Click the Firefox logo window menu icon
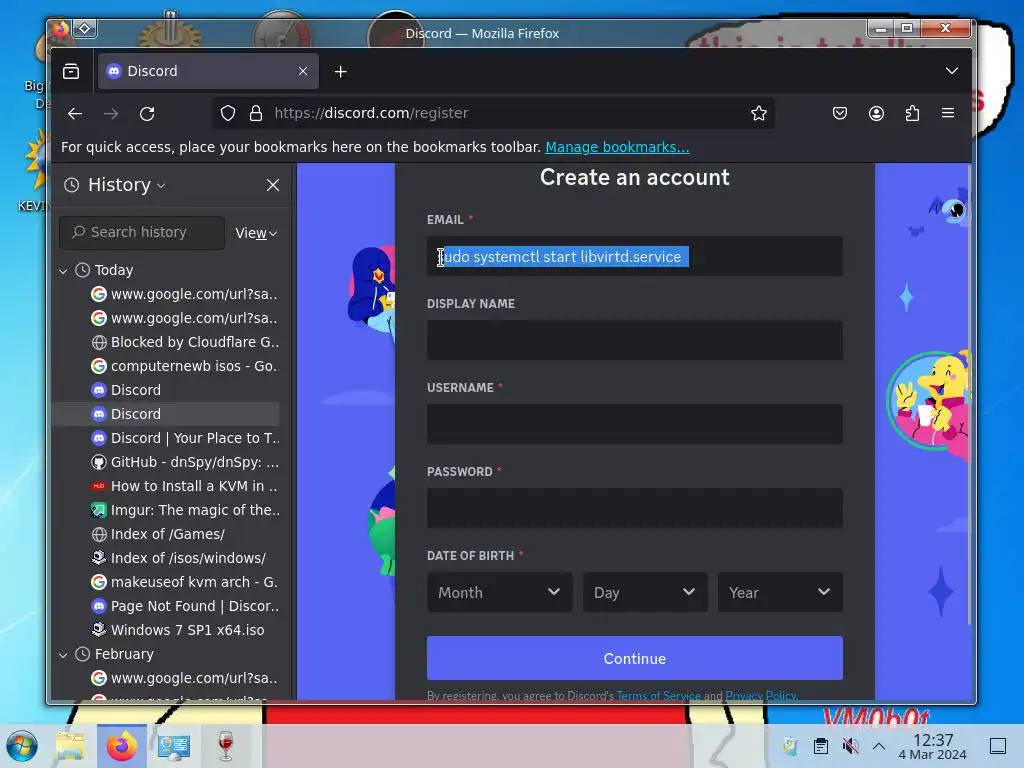The height and width of the screenshot is (768, 1024). [60, 29]
